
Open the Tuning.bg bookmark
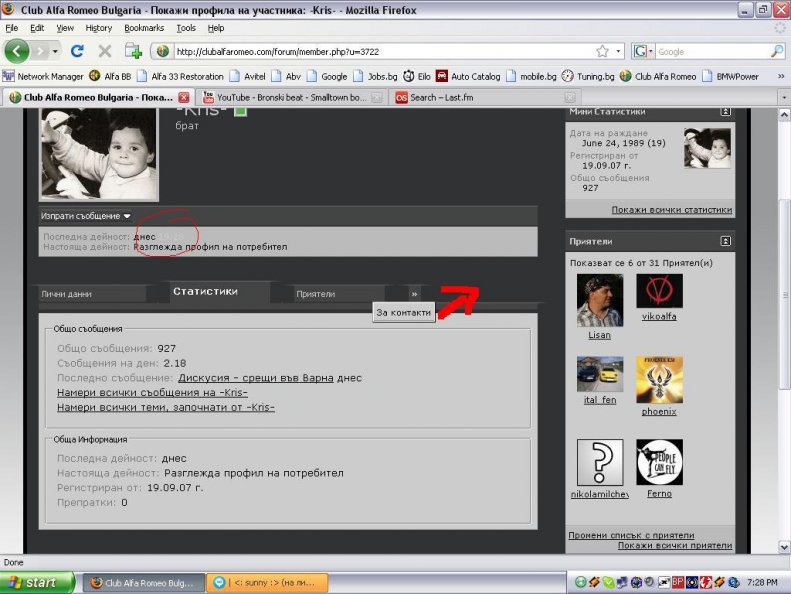point(586,76)
